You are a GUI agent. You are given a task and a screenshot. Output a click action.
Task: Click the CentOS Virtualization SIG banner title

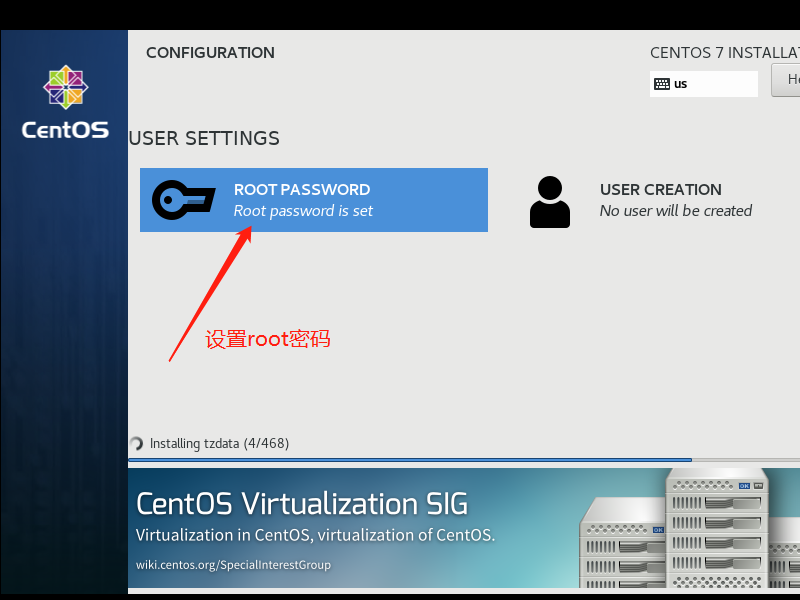pyautogui.click(x=302, y=504)
